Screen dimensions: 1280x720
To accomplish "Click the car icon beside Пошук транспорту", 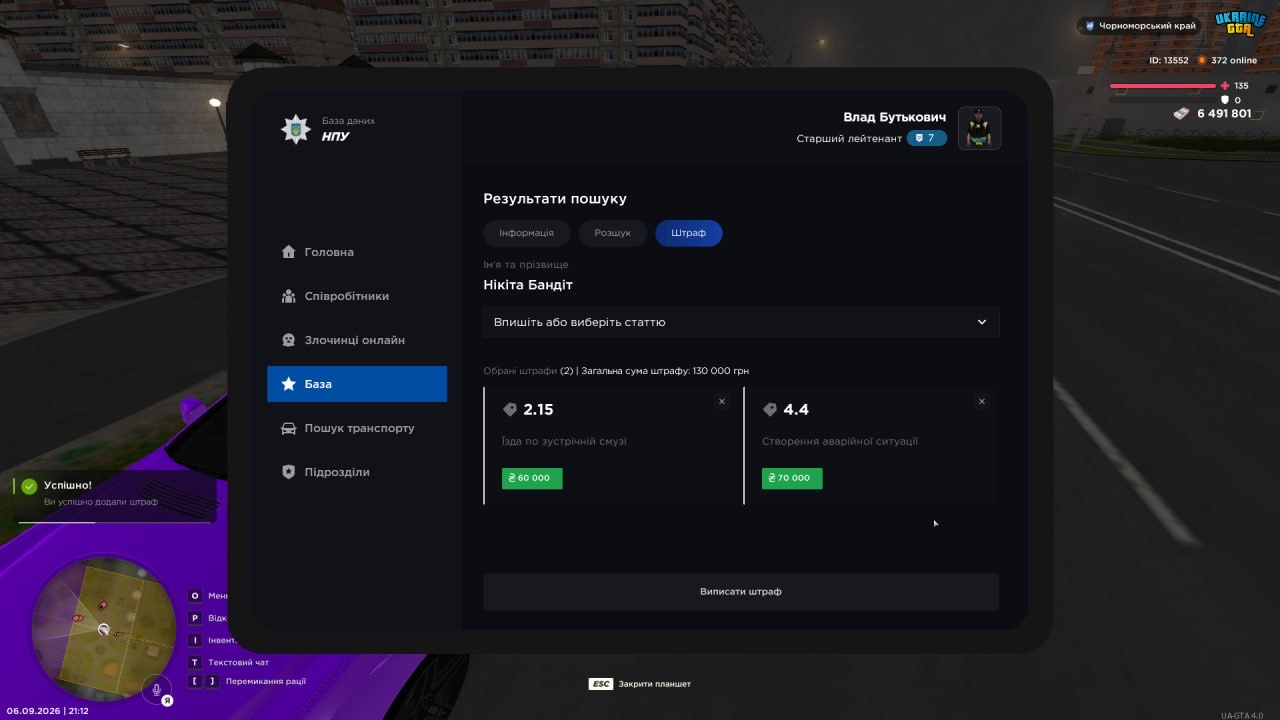I will coord(289,428).
